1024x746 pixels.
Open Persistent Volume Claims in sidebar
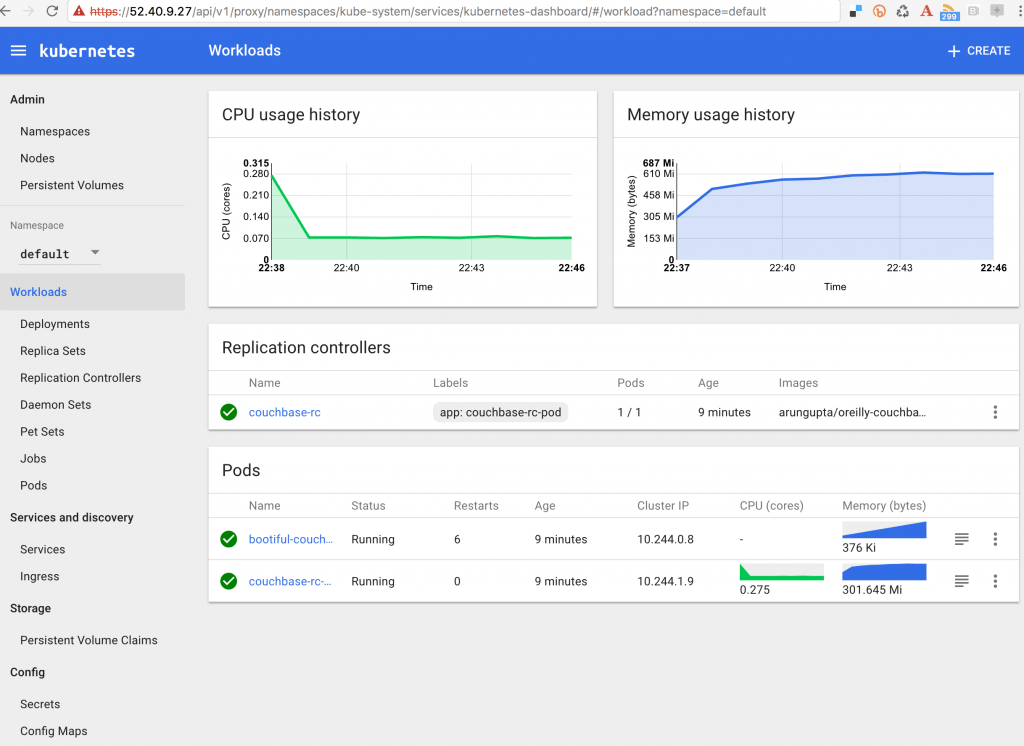tap(89, 640)
